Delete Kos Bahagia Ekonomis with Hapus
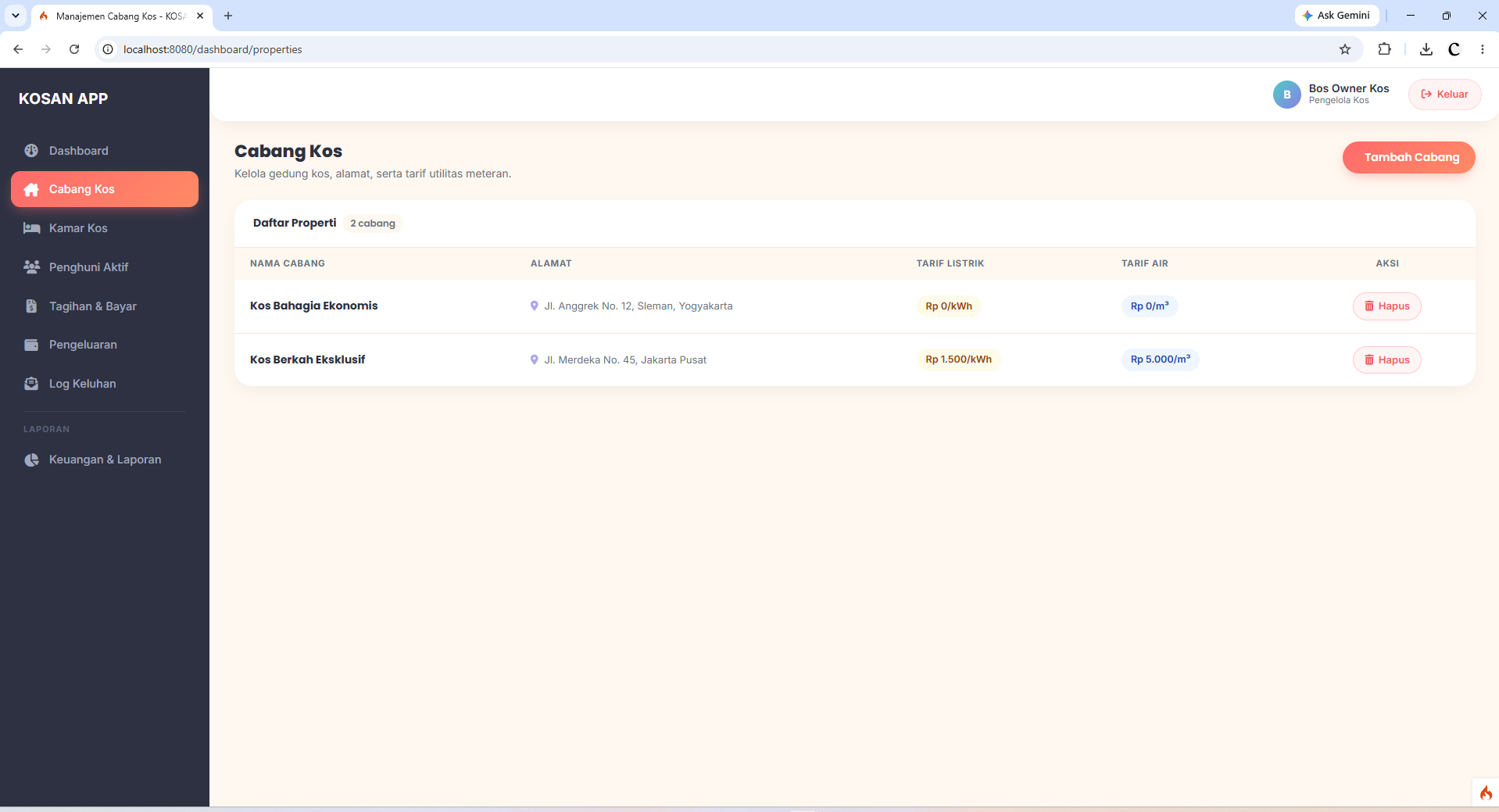Viewport: 1499px width, 812px height. tap(1386, 306)
